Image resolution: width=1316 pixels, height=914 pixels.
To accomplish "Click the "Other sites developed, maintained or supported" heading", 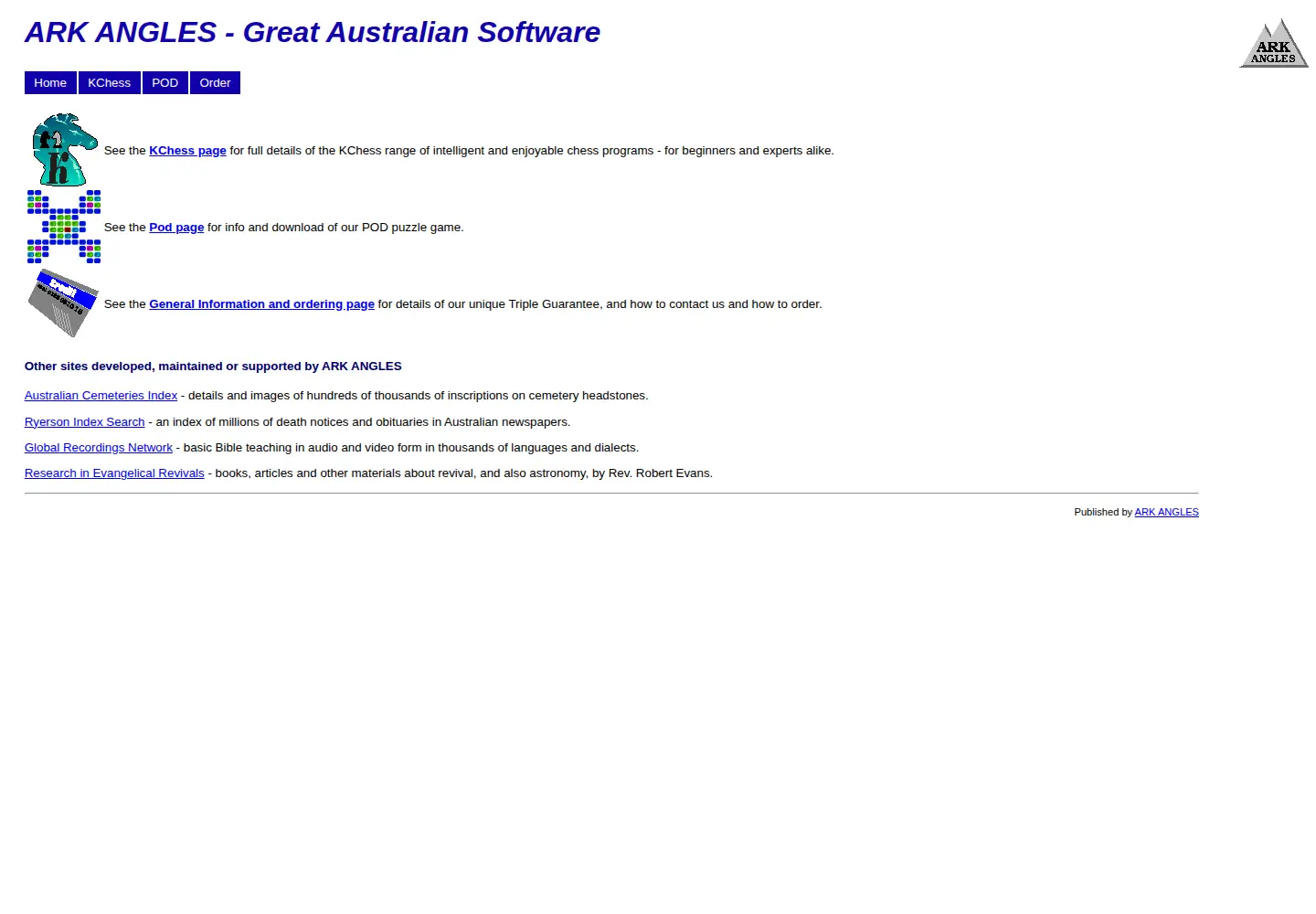I will tap(213, 367).
